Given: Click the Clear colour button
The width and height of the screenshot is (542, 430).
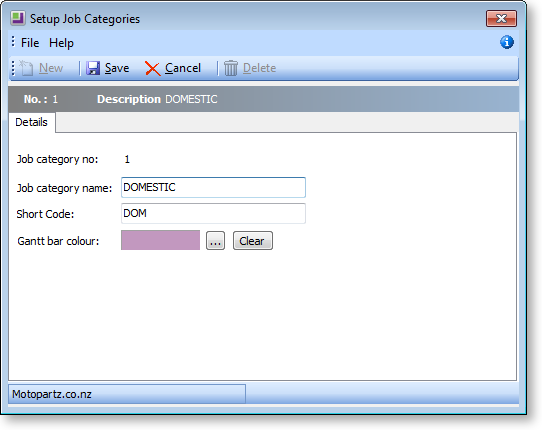Looking at the screenshot, I should coord(253,241).
